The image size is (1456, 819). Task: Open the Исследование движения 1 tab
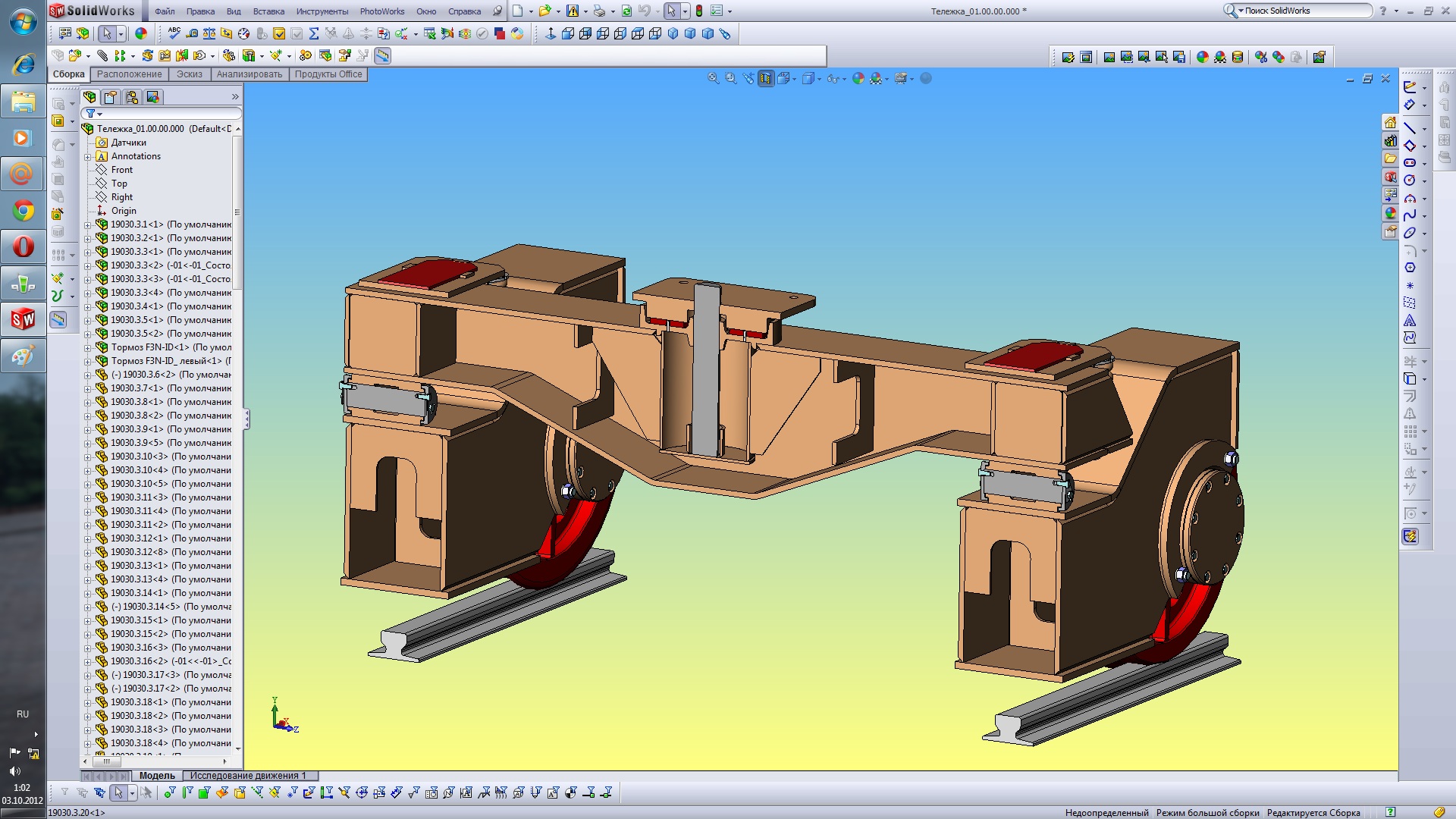coord(248,776)
